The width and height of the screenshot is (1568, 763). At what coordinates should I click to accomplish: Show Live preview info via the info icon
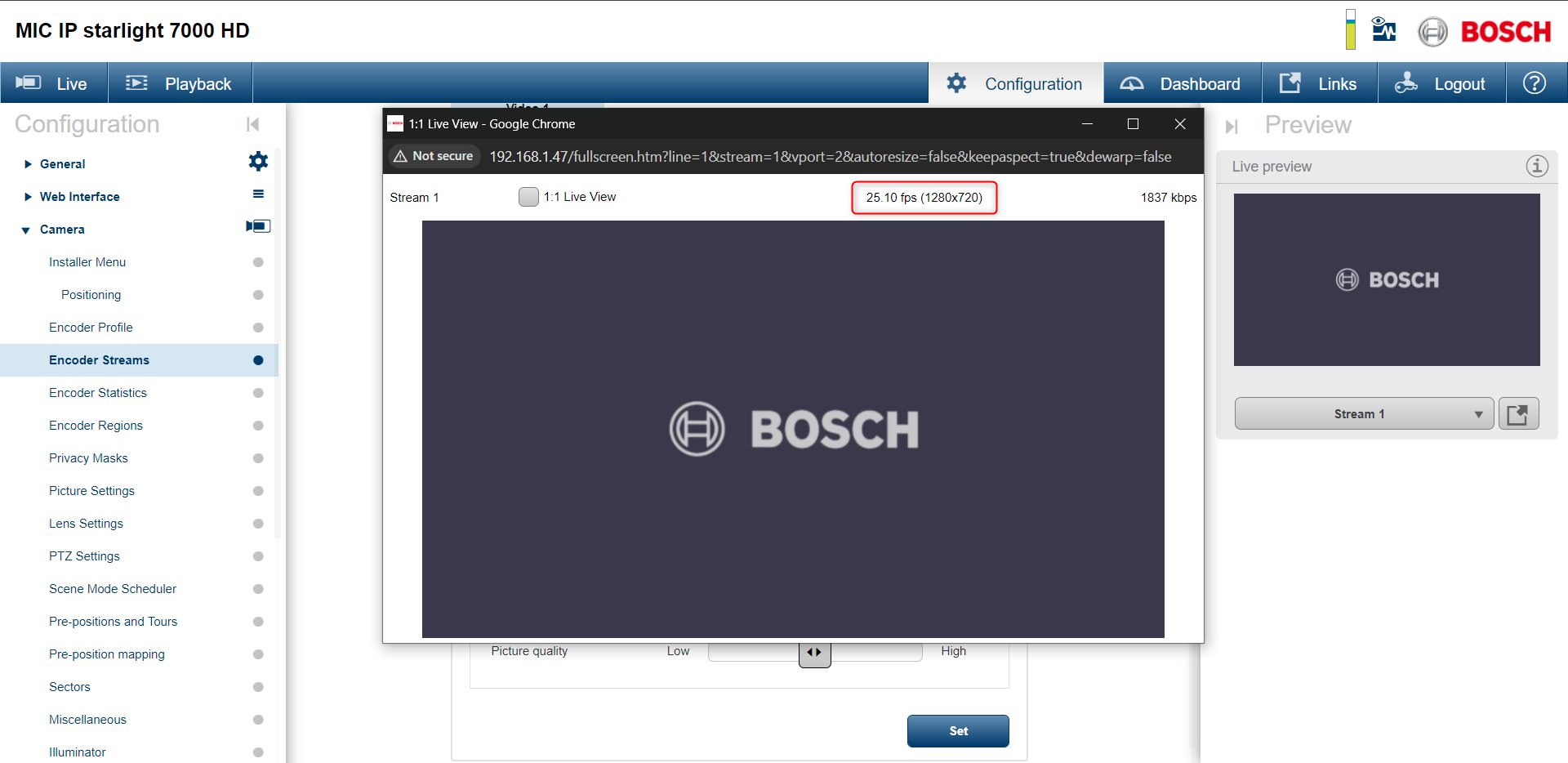coord(1538,166)
